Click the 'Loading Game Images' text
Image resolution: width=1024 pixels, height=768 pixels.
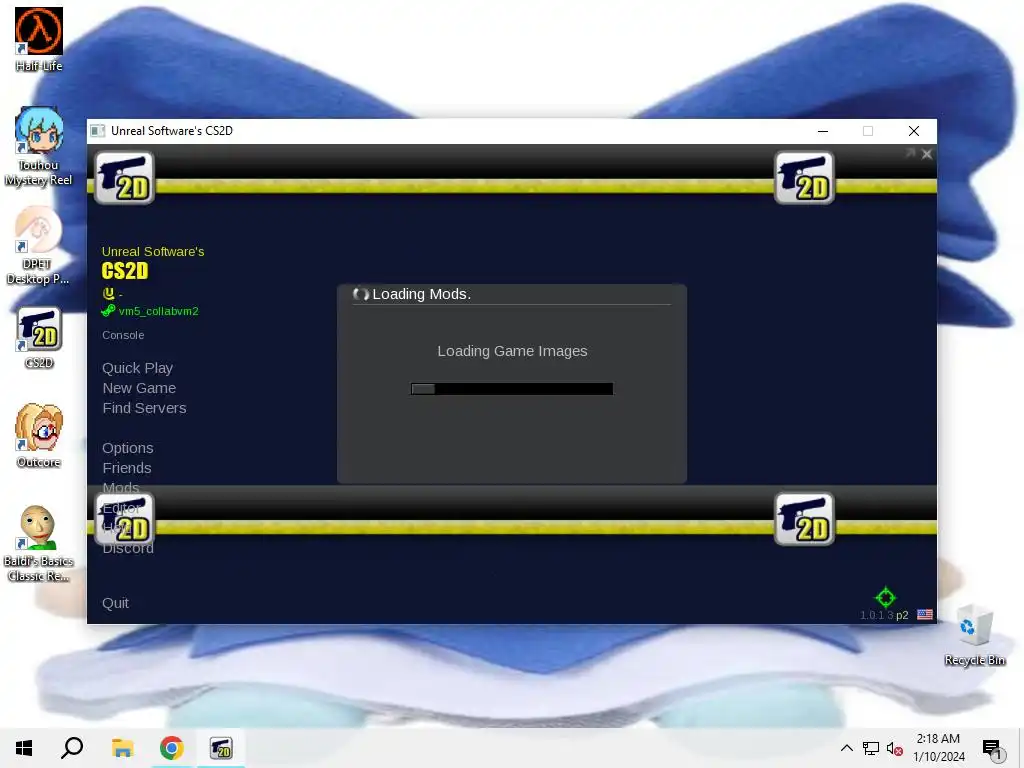(512, 351)
